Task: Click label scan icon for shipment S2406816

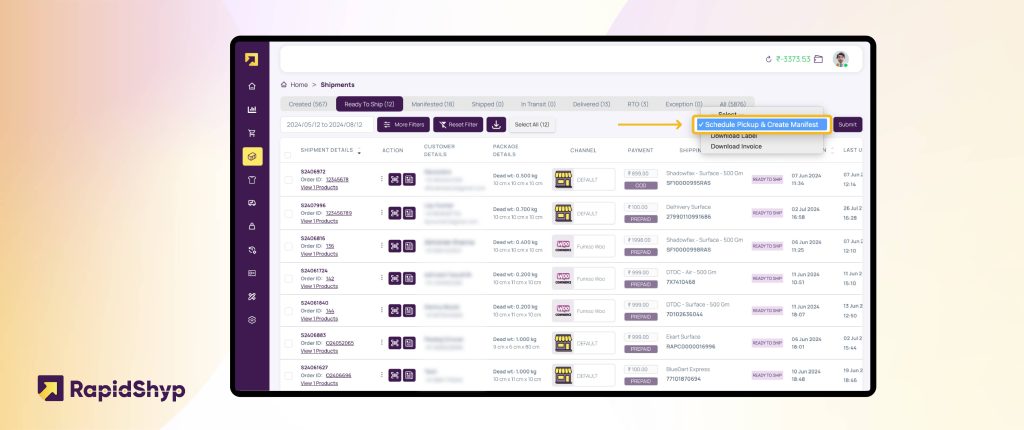Action: [x=394, y=246]
